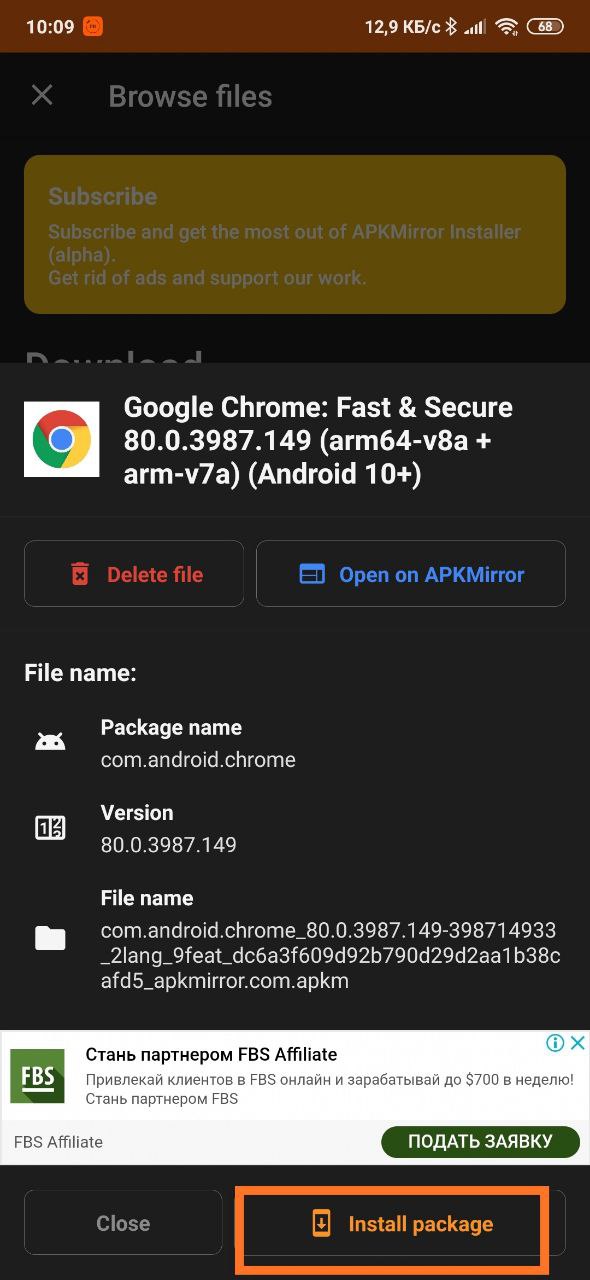The image size is (590, 1280).
Task: Tap the version number icon
Action: 50,828
